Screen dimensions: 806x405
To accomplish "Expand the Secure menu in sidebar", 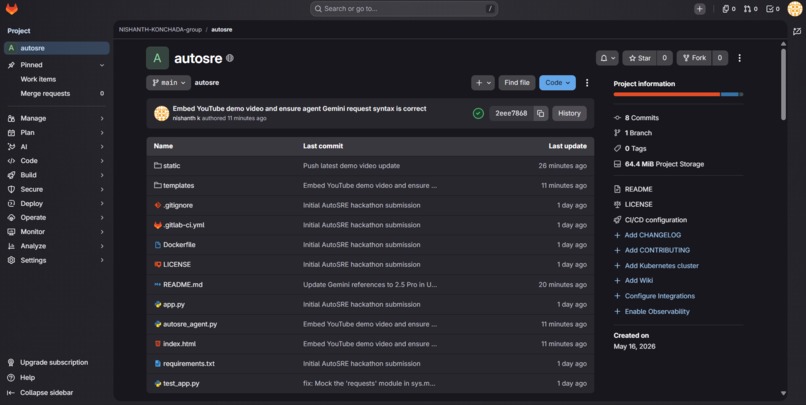I will click(x=57, y=189).
